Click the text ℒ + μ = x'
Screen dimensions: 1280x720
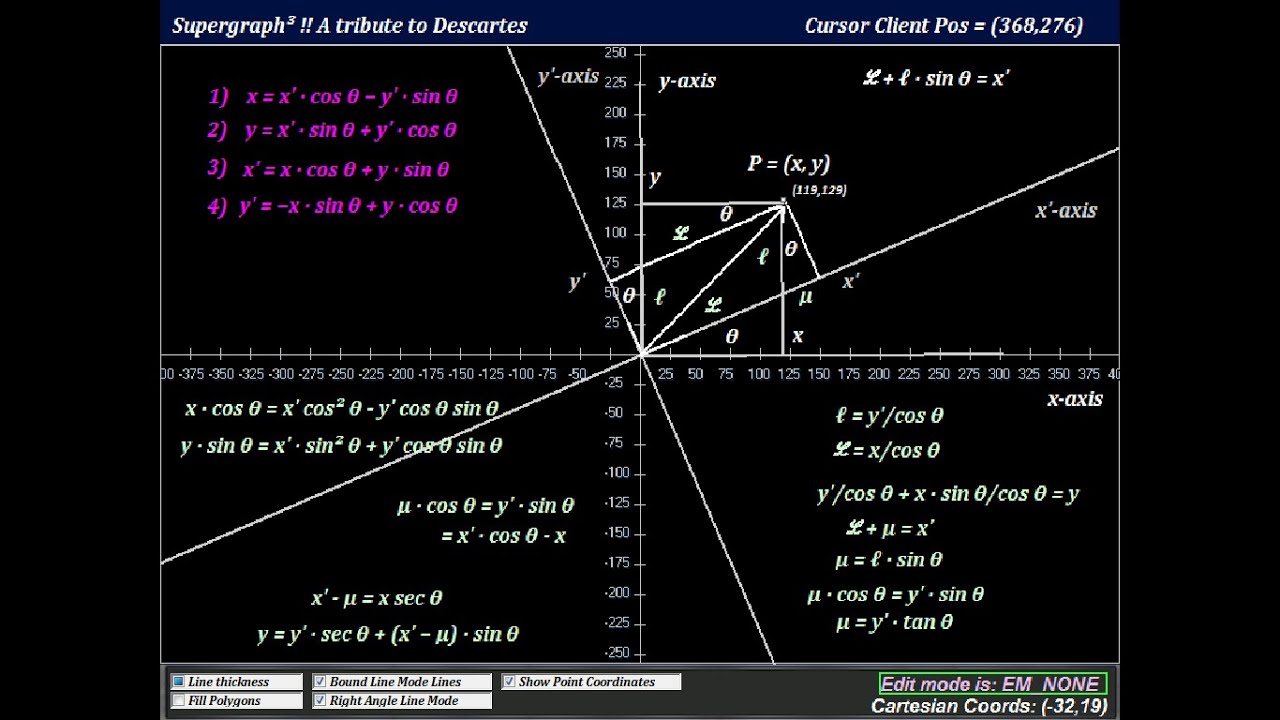(890, 527)
